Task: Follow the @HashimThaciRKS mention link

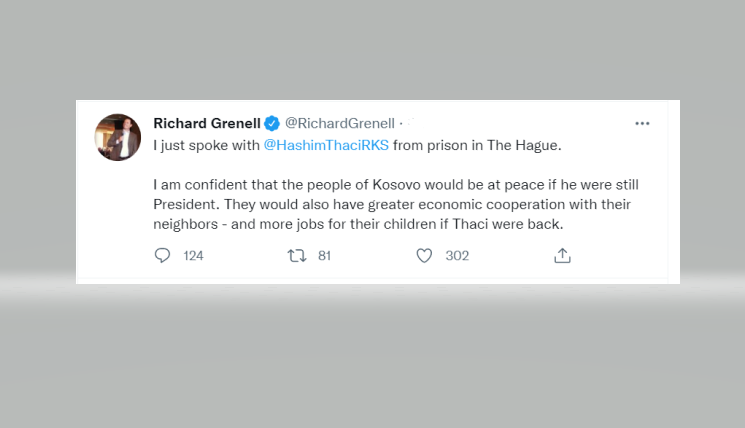Action: 326,145
